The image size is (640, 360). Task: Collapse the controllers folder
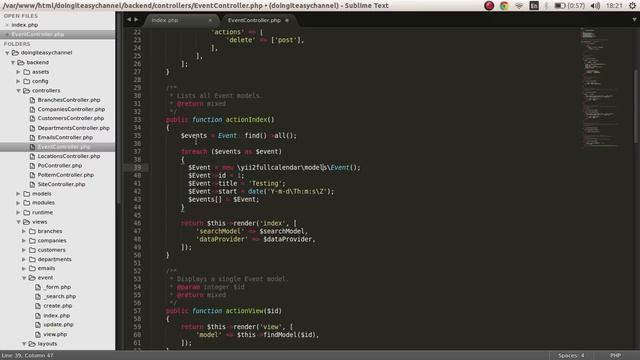(x=18, y=91)
